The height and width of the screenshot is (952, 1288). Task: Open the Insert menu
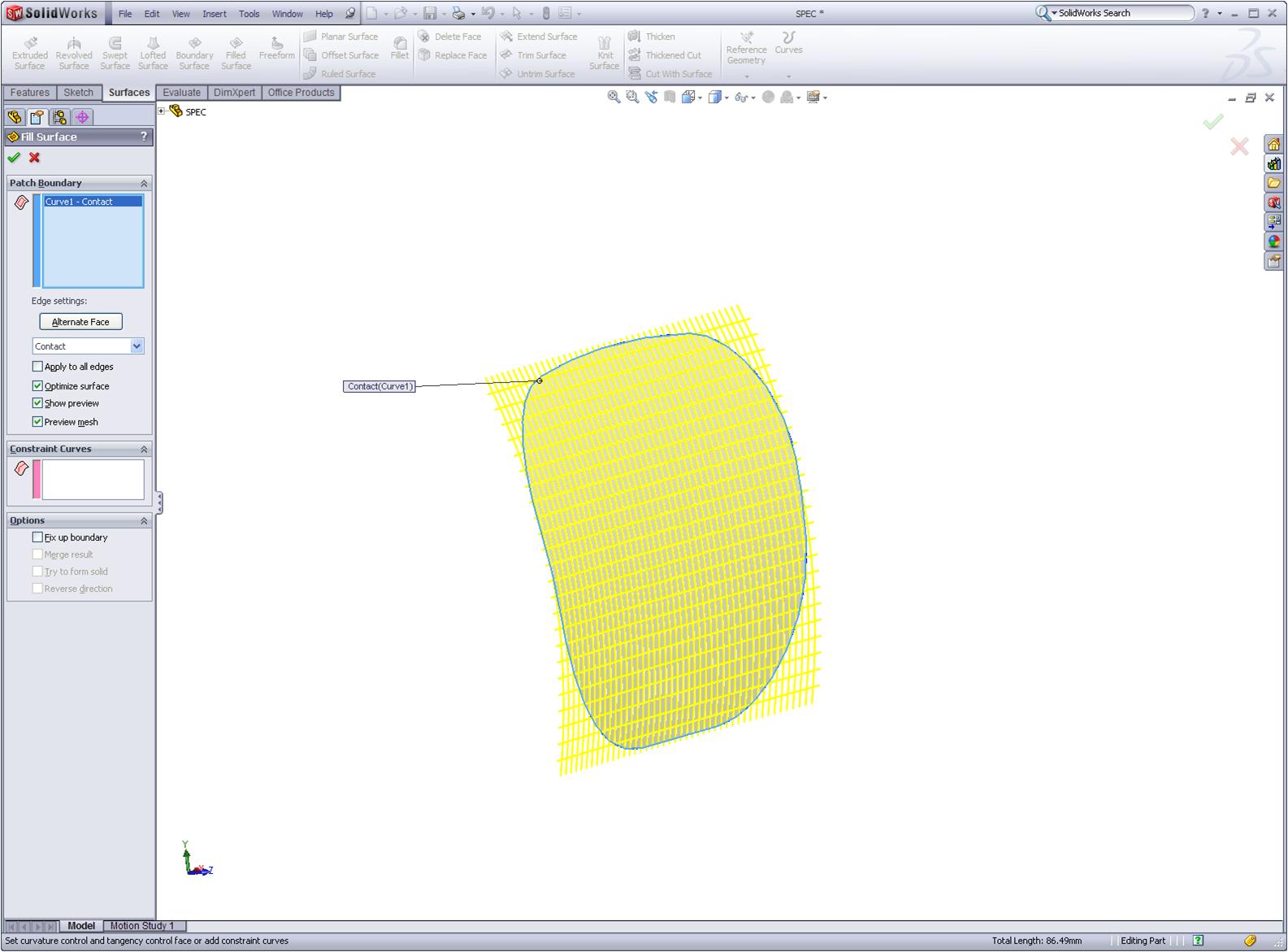click(x=215, y=14)
